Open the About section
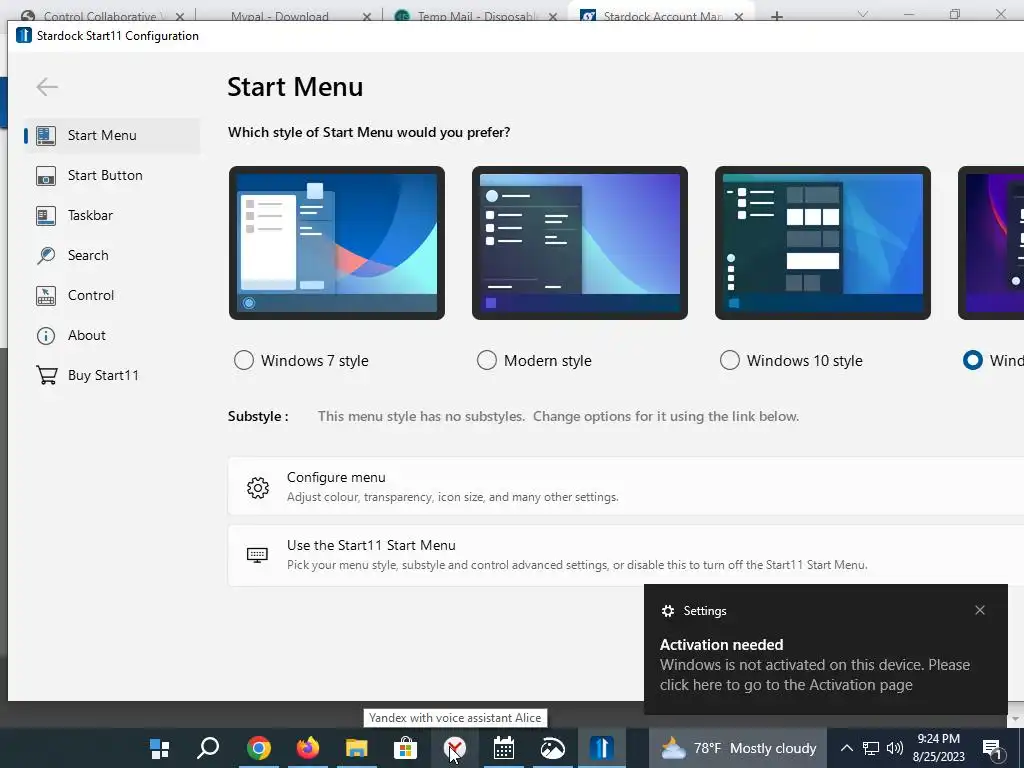The image size is (1024, 768). [x=112, y=335]
